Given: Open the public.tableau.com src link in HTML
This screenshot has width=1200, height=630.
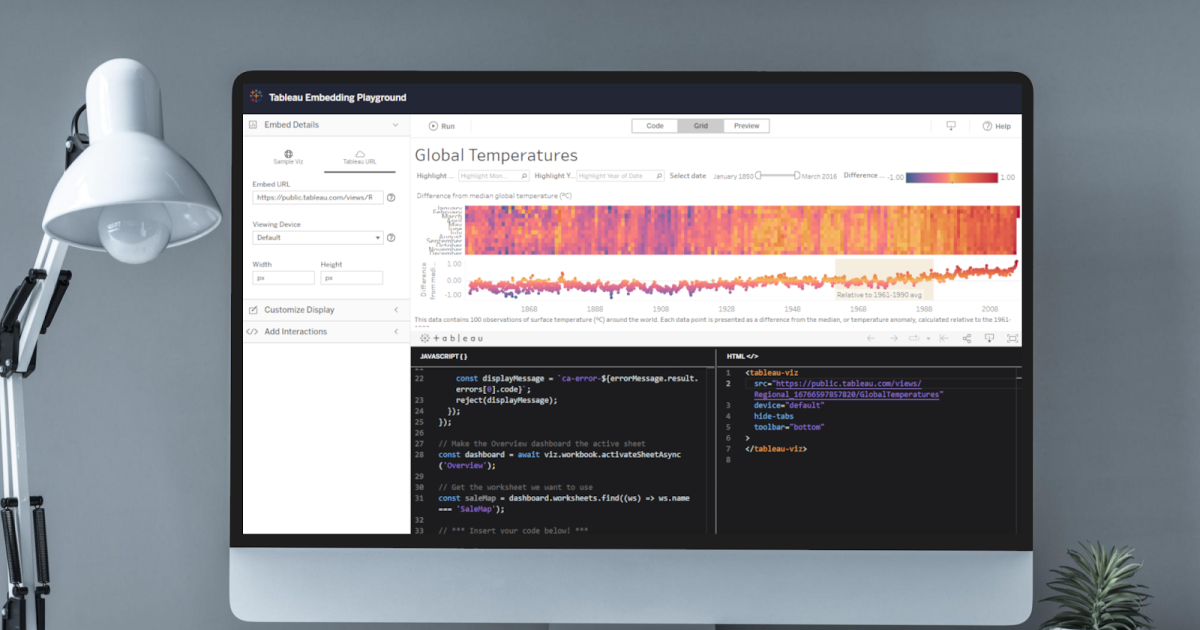Looking at the screenshot, I should (848, 389).
